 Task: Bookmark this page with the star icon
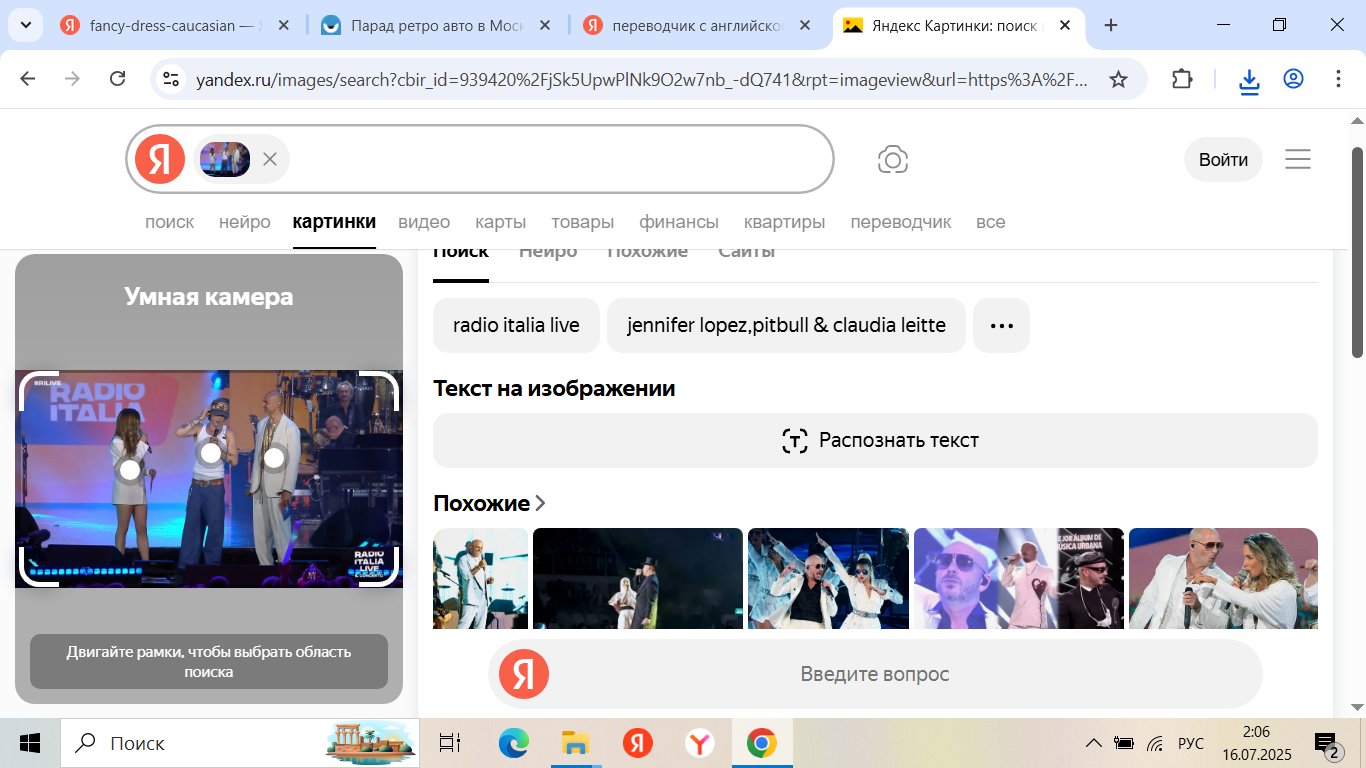tap(1118, 79)
